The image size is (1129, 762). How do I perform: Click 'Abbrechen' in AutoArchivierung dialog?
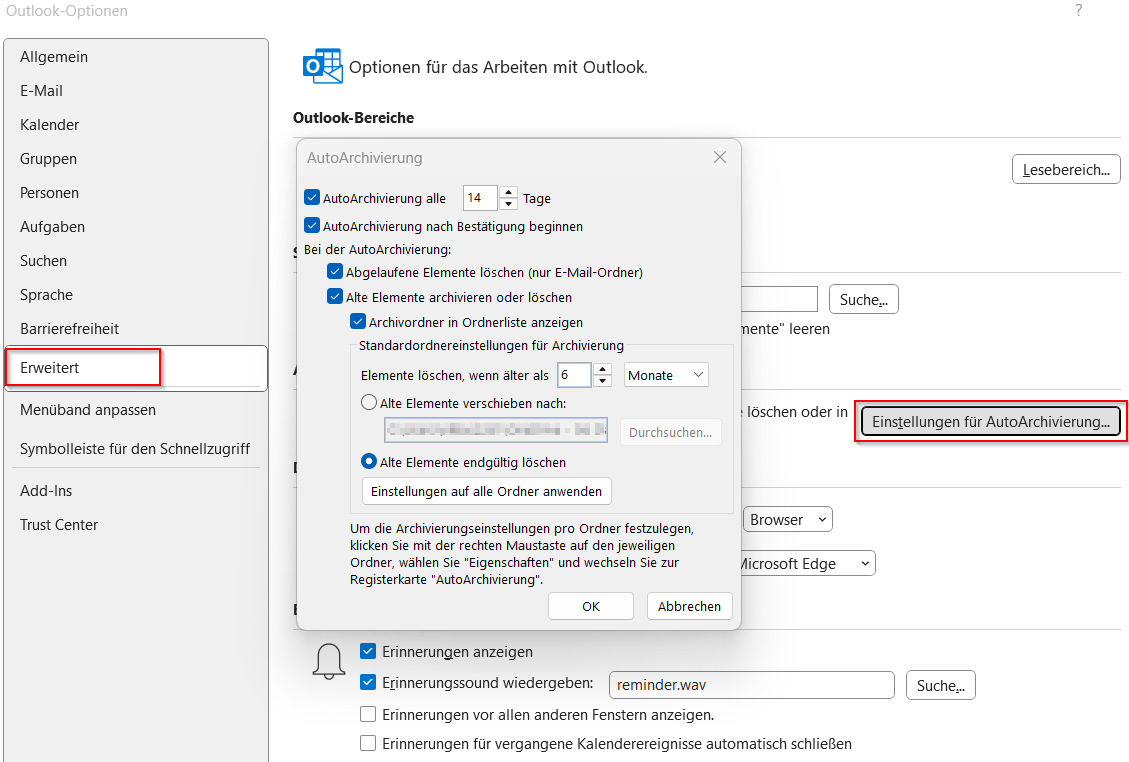point(689,606)
